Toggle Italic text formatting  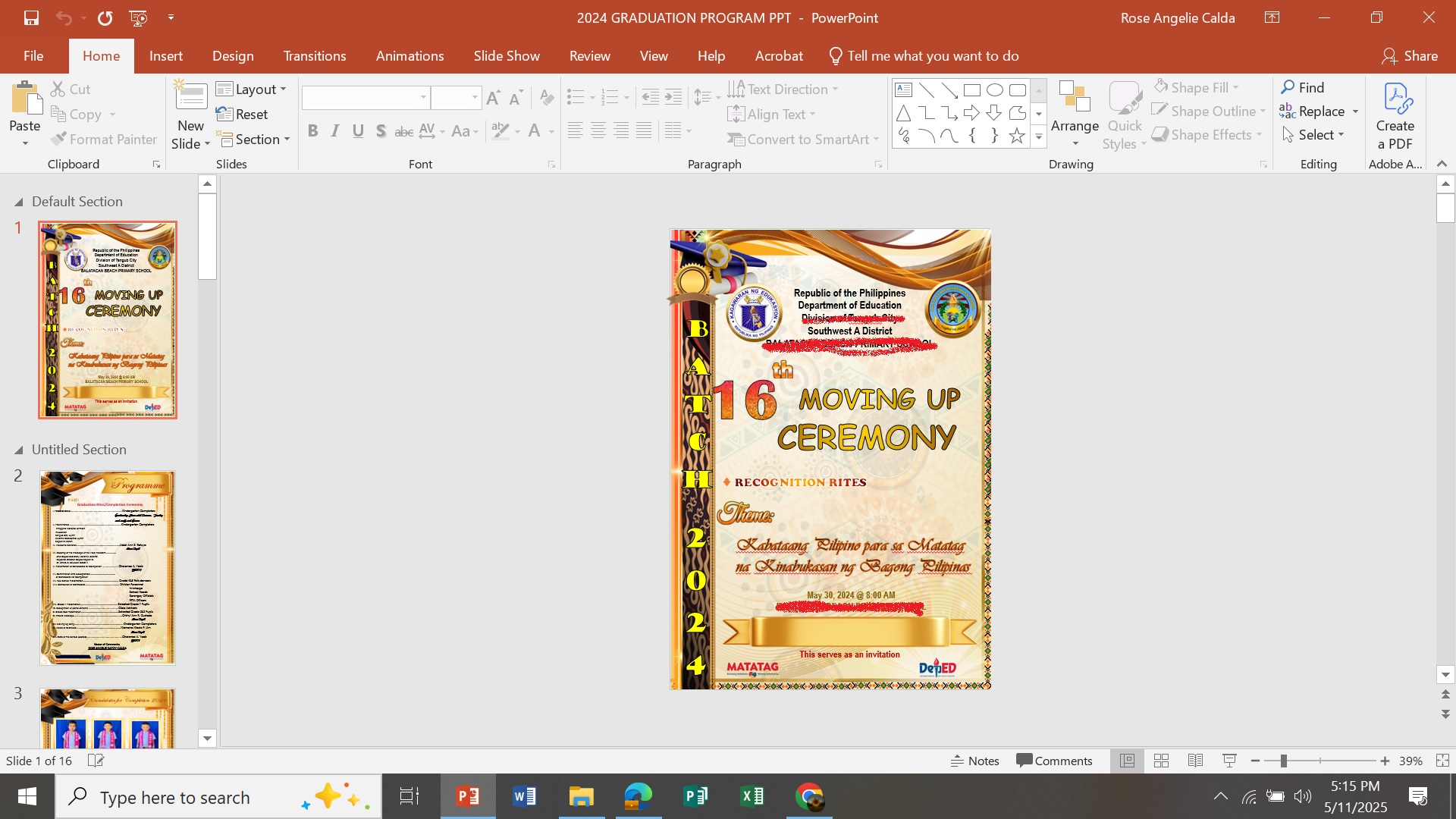coord(335,132)
